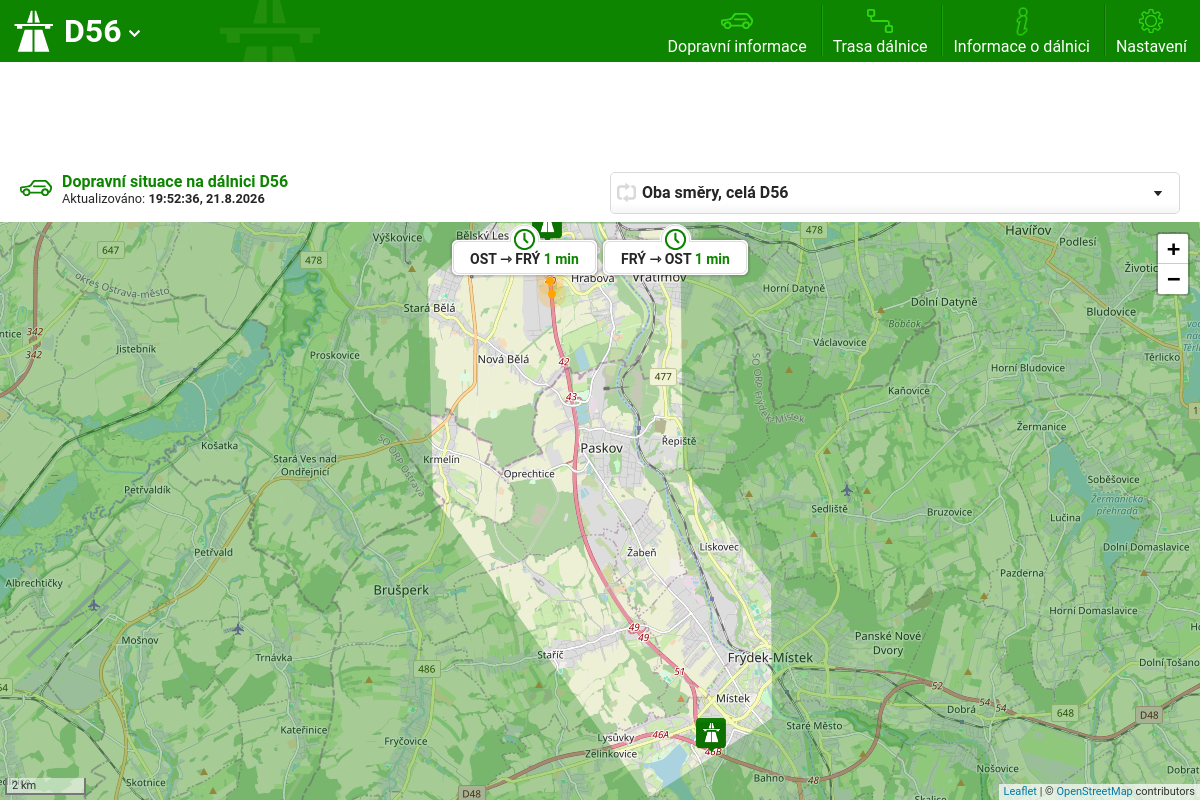Click the Frýdek-Místek city label on map
This screenshot has width=1200, height=800.
pos(771,657)
